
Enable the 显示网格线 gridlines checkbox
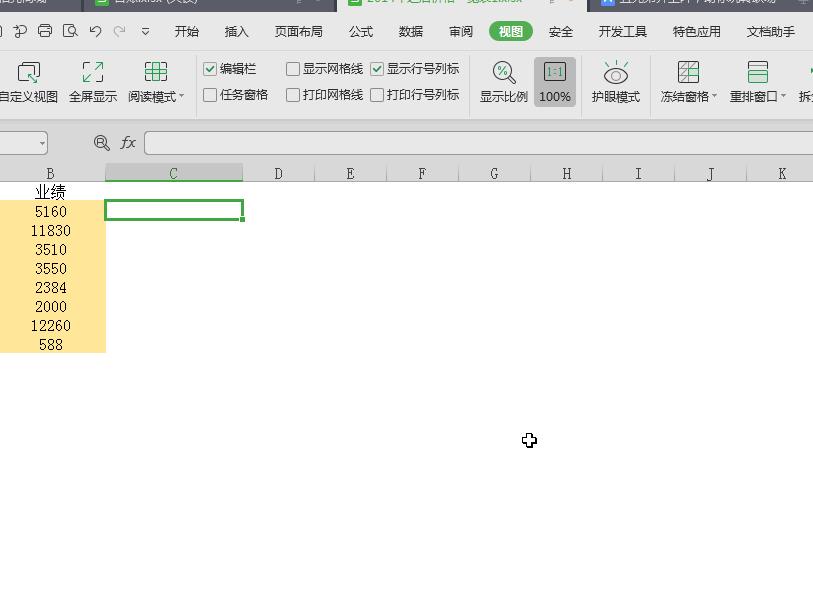tap(292, 69)
